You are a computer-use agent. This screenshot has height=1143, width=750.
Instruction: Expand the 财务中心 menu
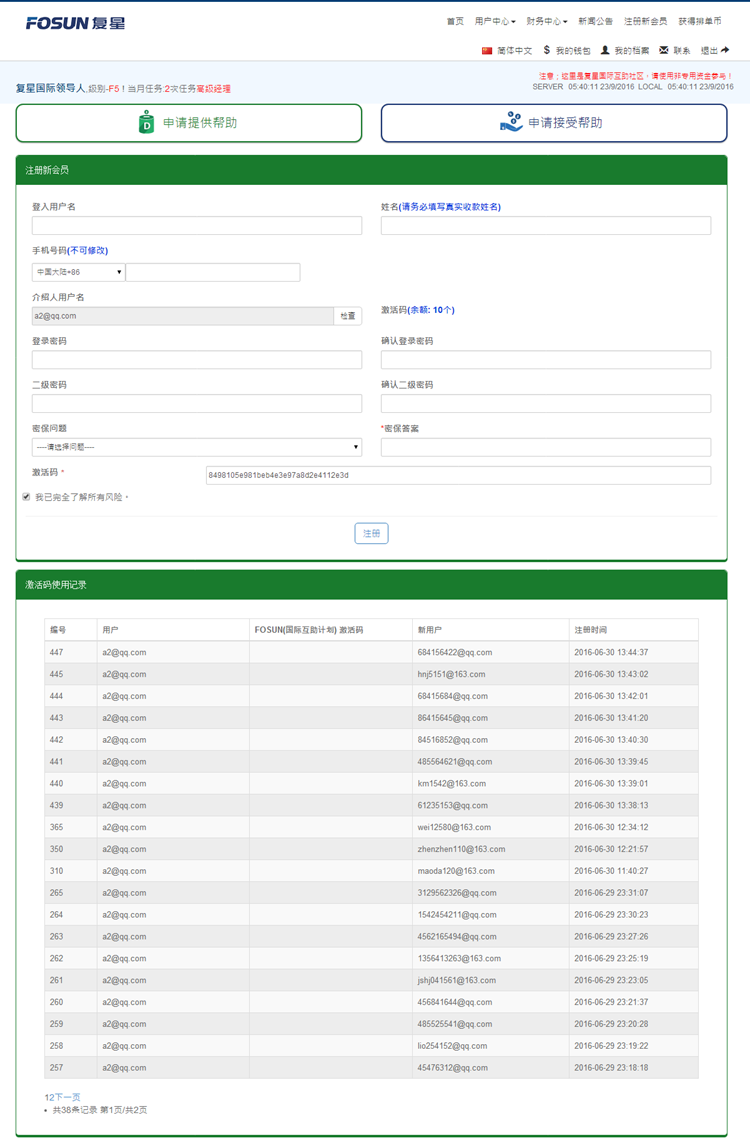coord(547,21)
